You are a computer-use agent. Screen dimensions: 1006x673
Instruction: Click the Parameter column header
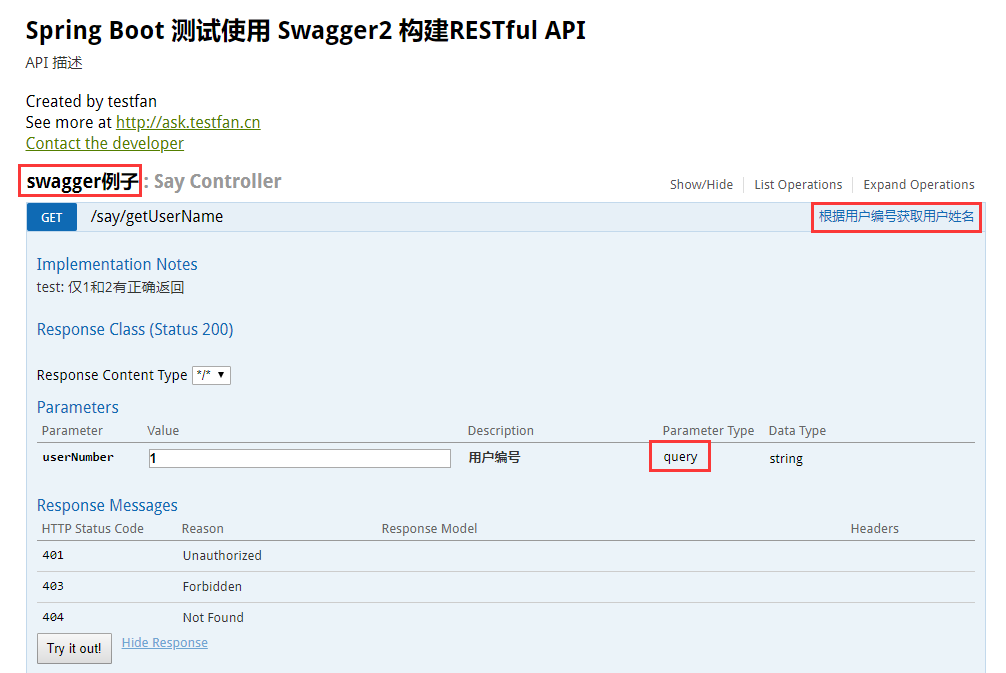coord(72,430)
